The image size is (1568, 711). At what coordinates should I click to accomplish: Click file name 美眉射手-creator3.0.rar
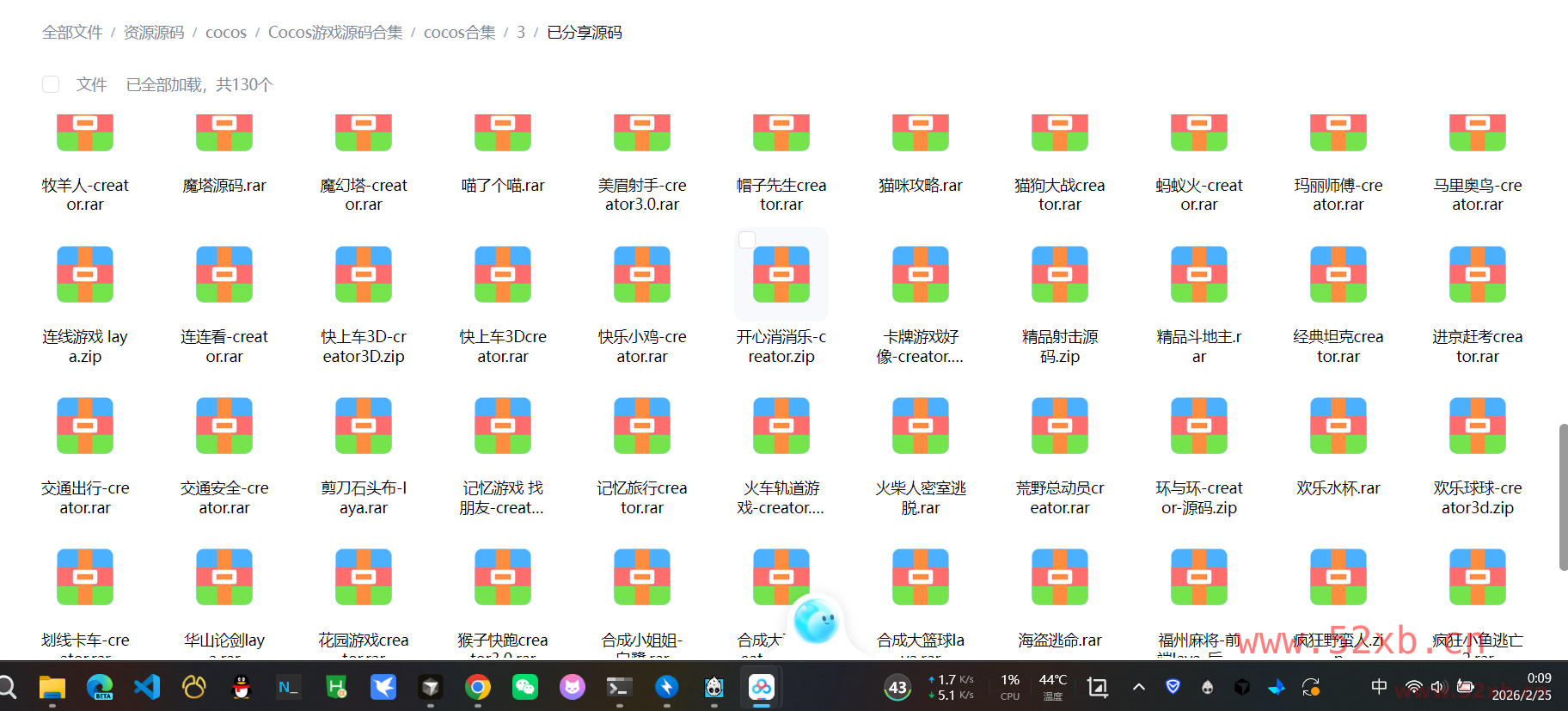(x=642, y=195)
